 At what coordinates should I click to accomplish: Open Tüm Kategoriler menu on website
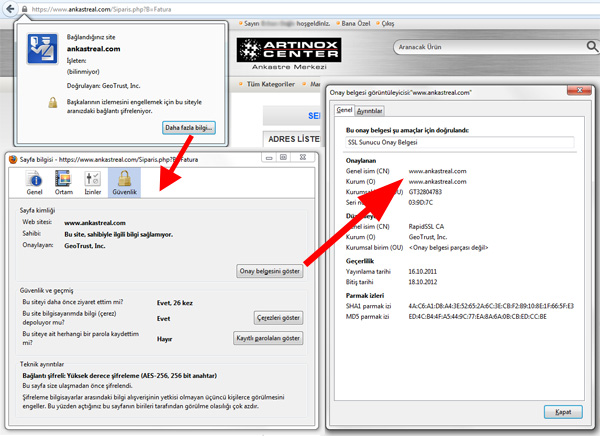(271, 84)
